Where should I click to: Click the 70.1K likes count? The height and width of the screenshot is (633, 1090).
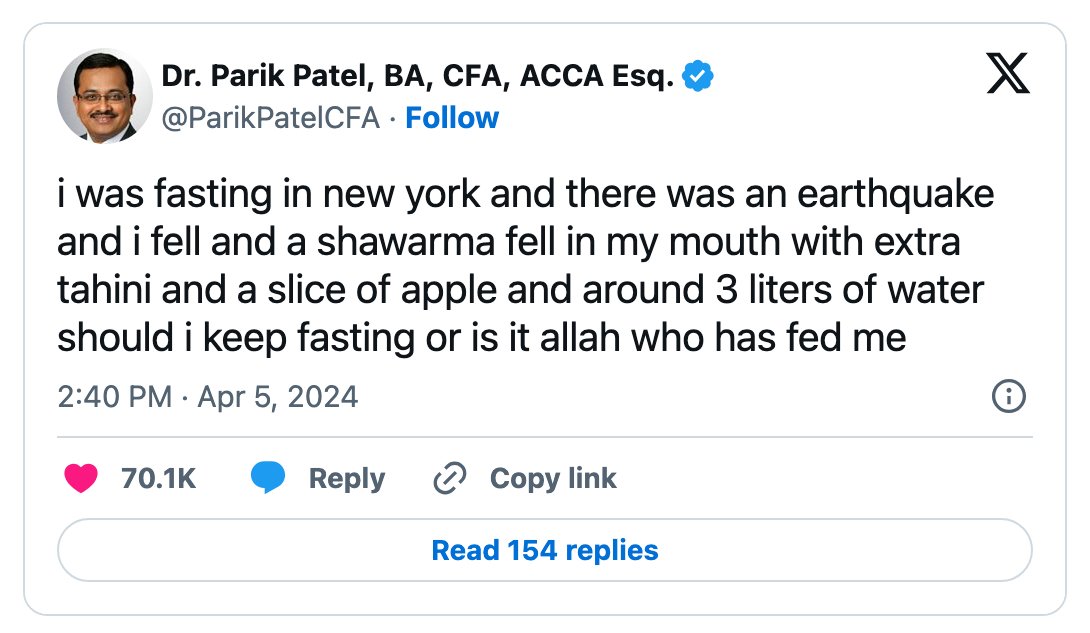pos(158,478)
